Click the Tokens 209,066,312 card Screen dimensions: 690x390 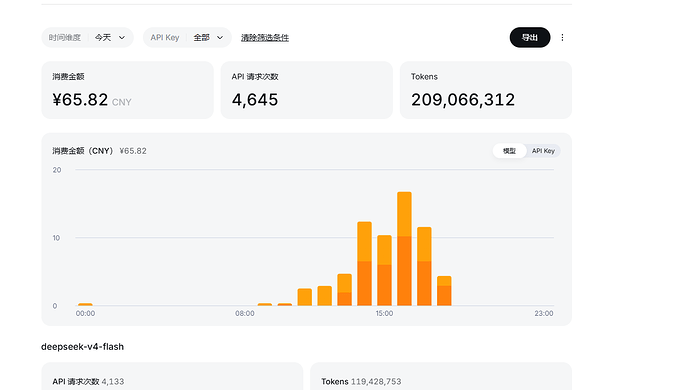click(x=486, y=90)
